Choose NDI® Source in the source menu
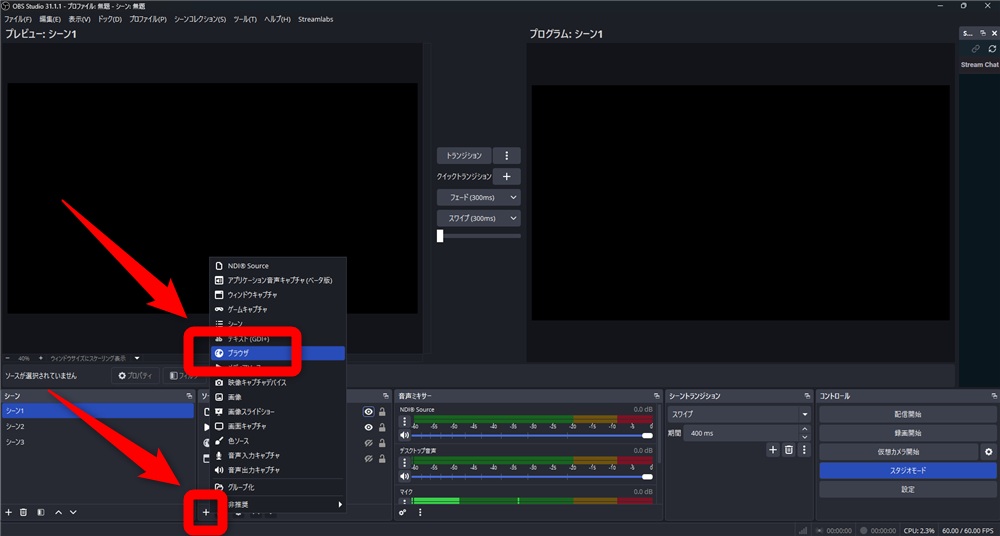The width and height of the screenshot is (1000, 536). click(278, 265)
